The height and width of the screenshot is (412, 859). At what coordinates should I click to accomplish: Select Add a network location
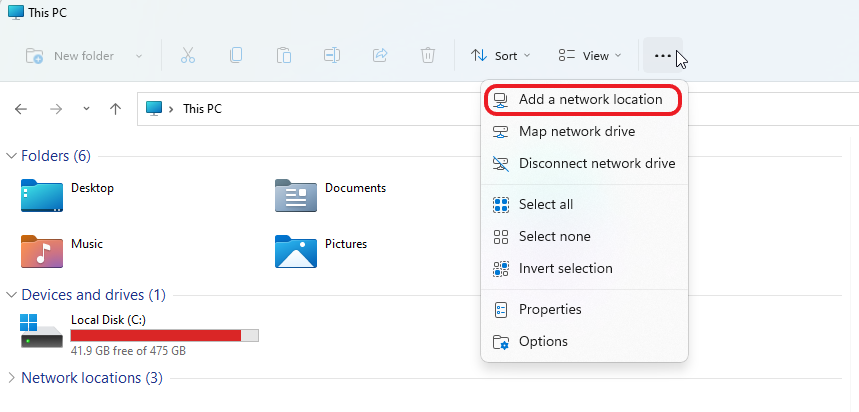click(x=589, y=100)
